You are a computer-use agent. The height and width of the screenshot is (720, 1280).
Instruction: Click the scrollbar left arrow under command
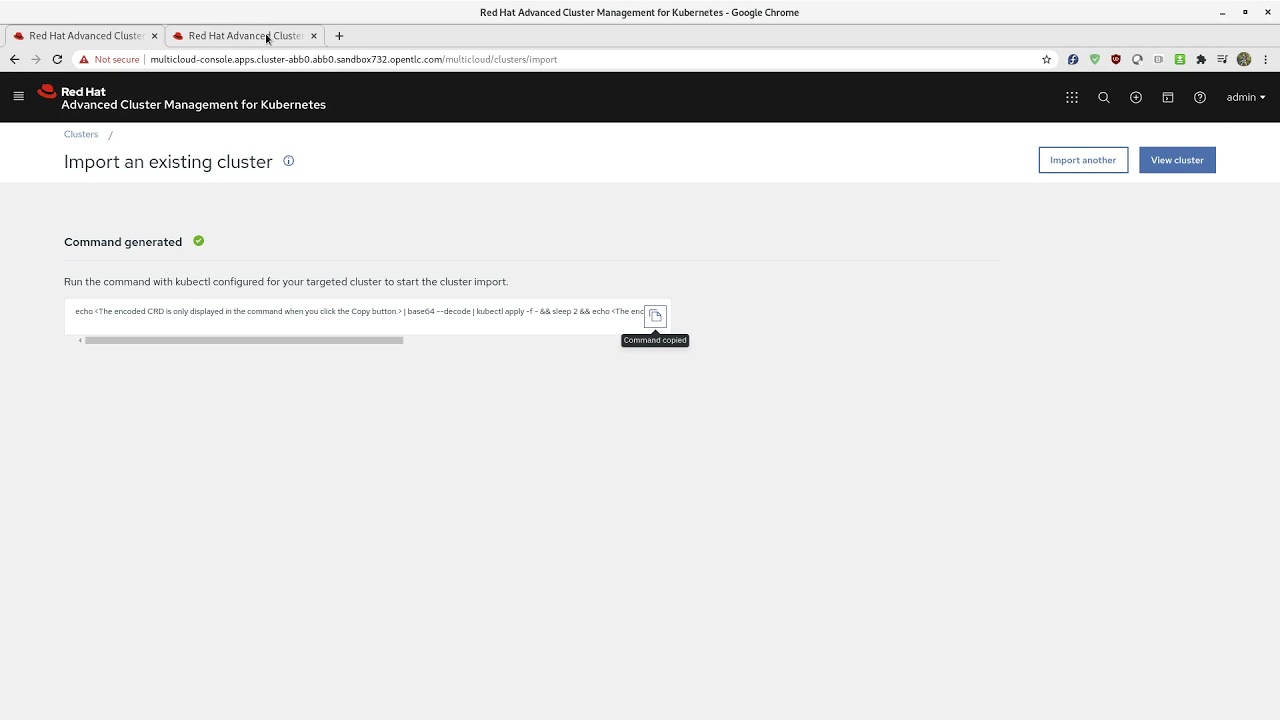(80, 340)
